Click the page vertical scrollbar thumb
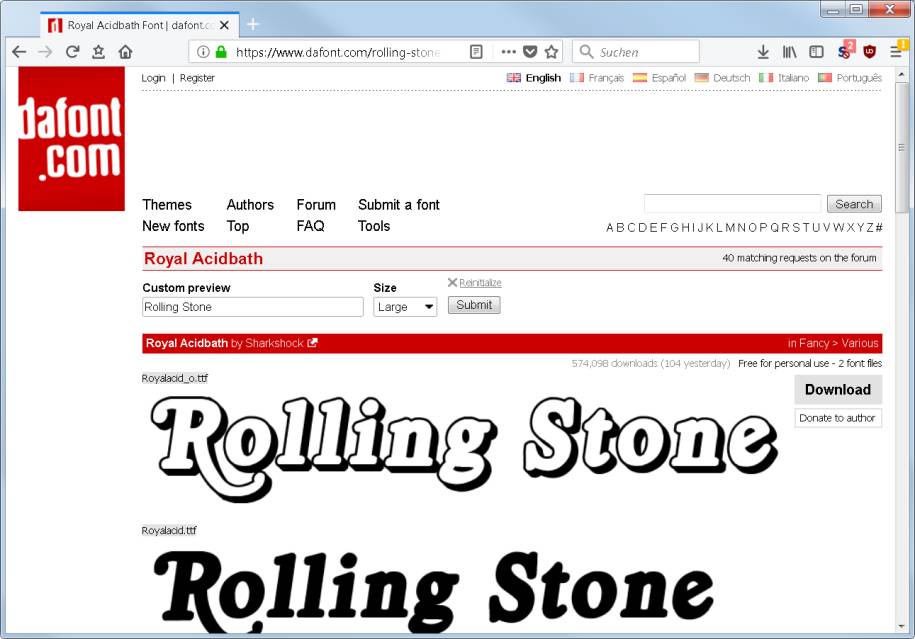The width and height of the screenshot is (915, 639). click(902, 147)
